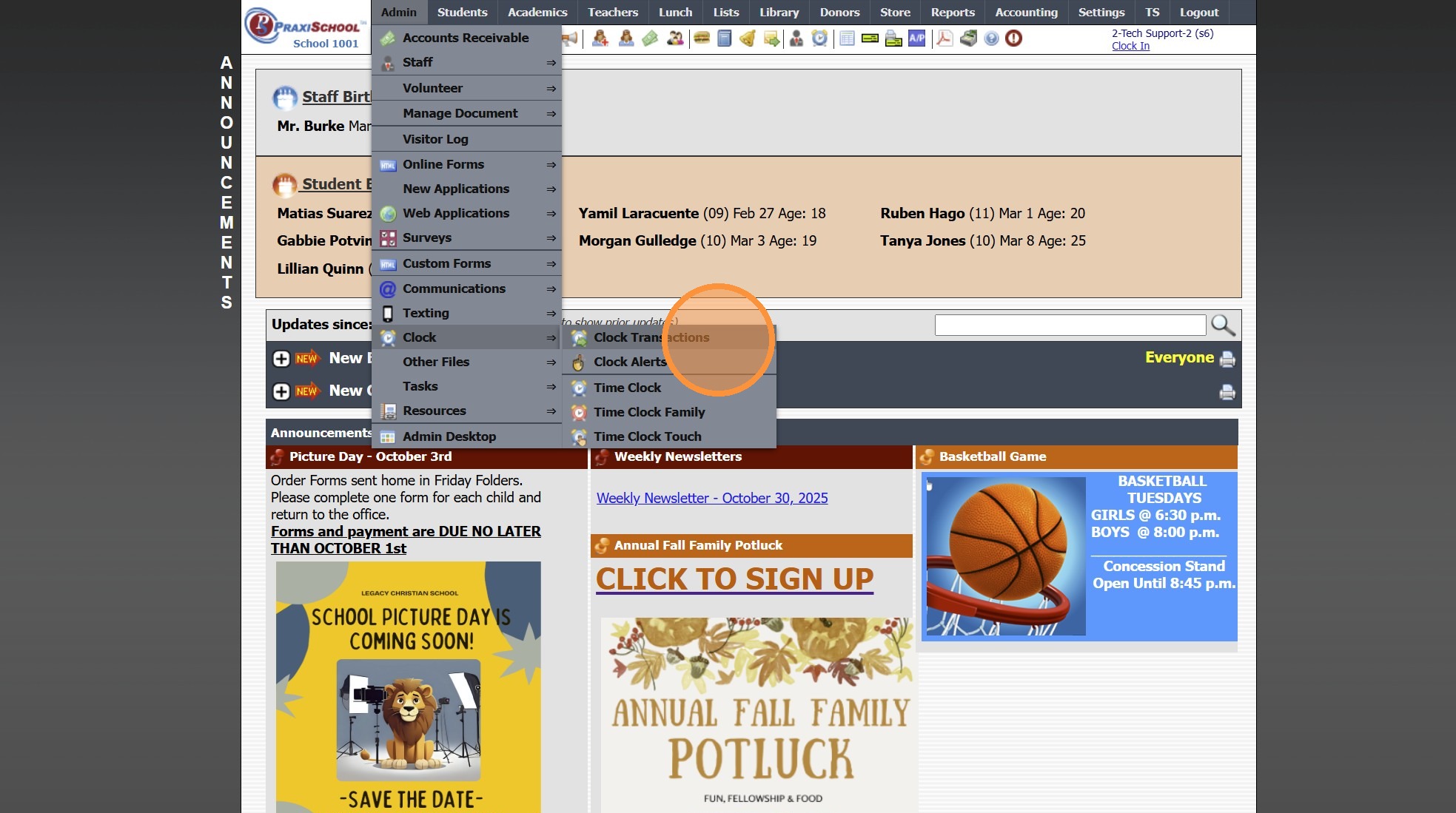Click the updates search input field
Screen dimensions: 1456x813
1070,325
